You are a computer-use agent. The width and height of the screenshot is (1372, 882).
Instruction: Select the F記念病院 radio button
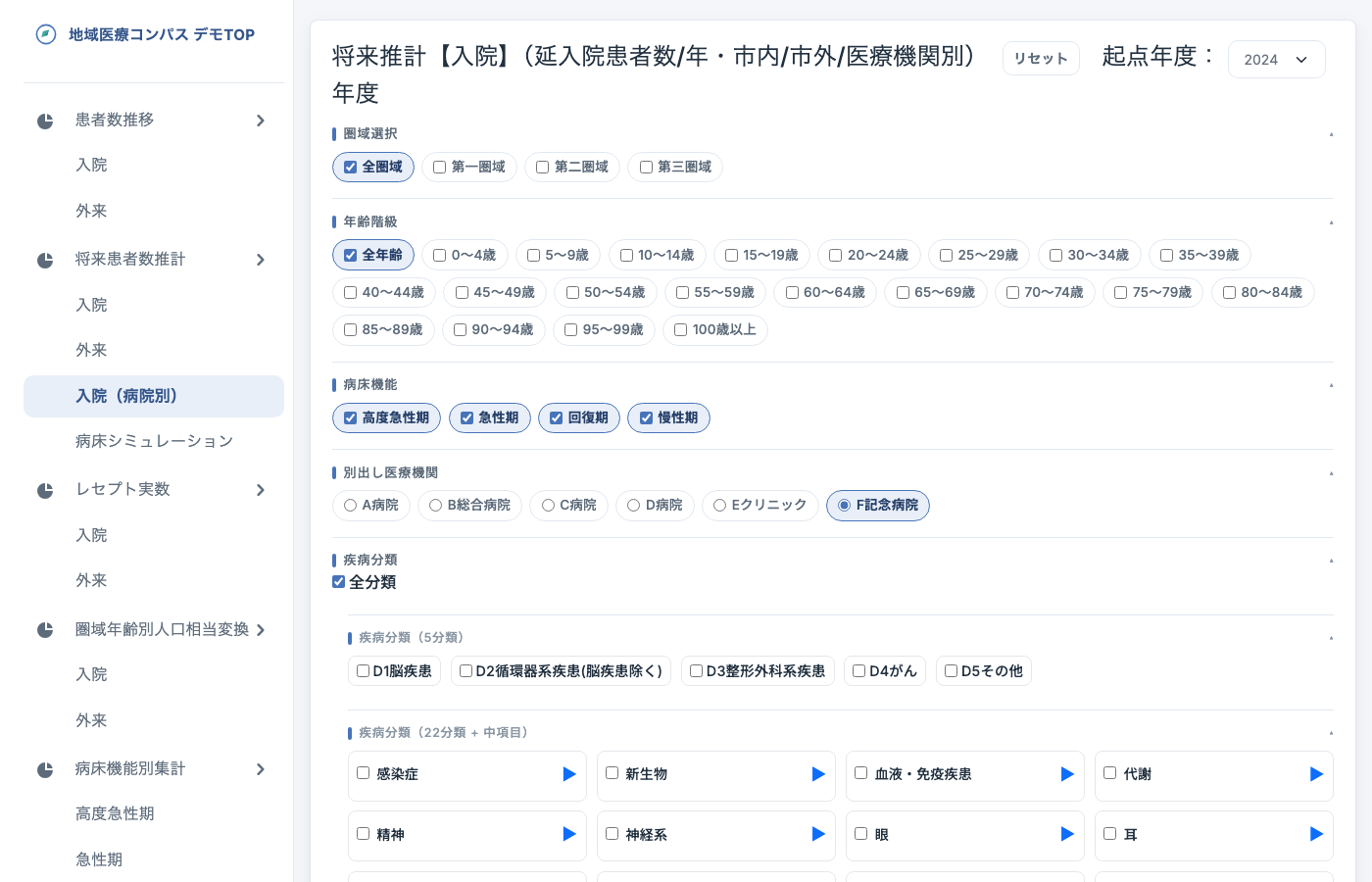pos(844,506)
